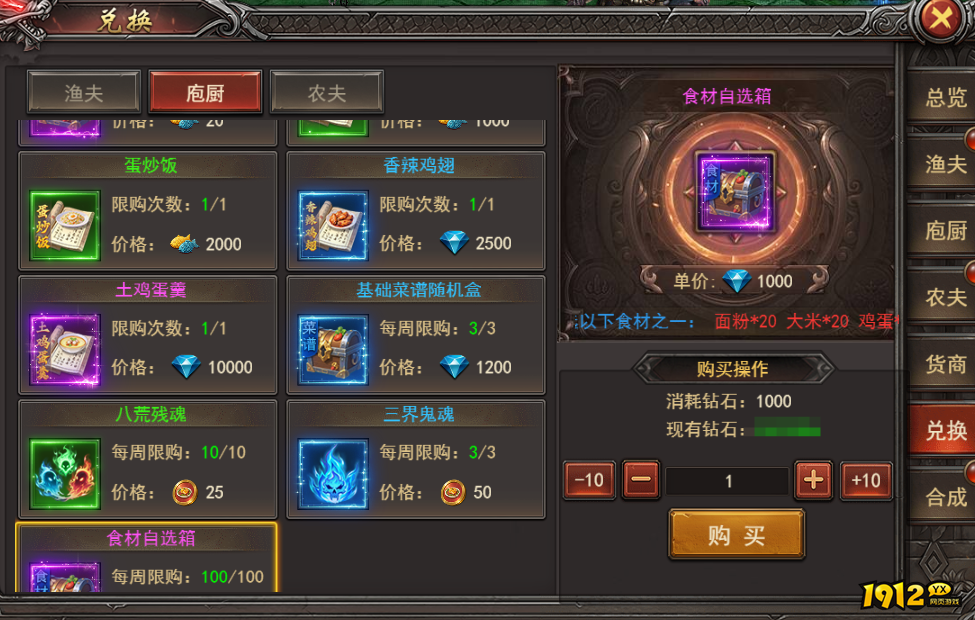Select the 三界鬼魂 blue flame skull icon

point(333,474)
